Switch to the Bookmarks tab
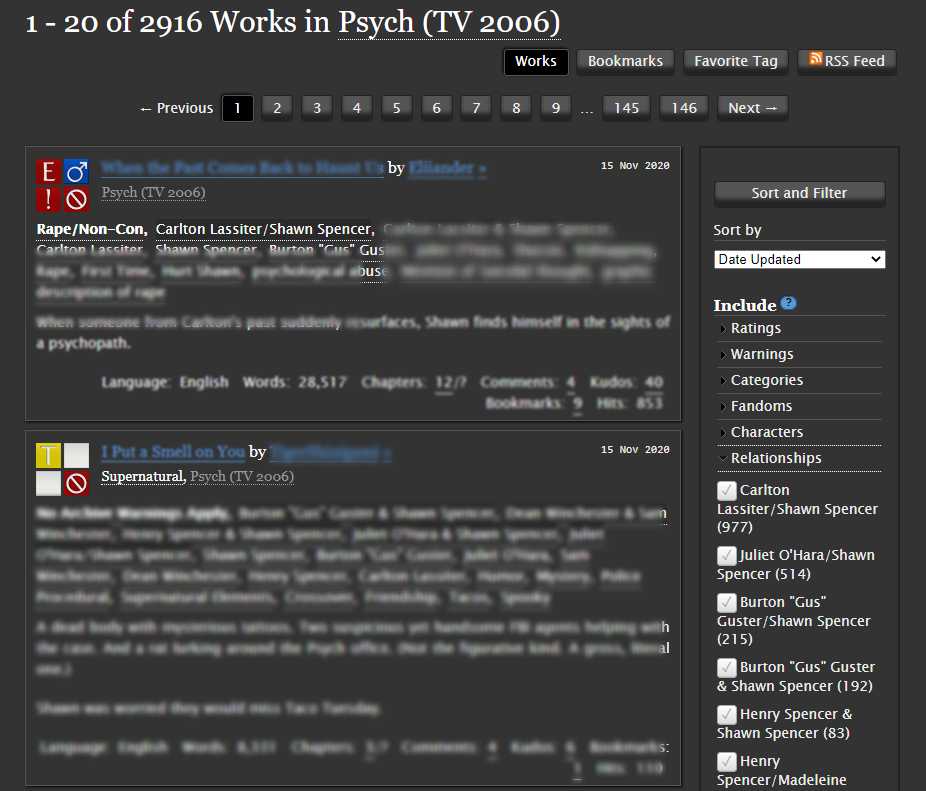 coord(625,61)
